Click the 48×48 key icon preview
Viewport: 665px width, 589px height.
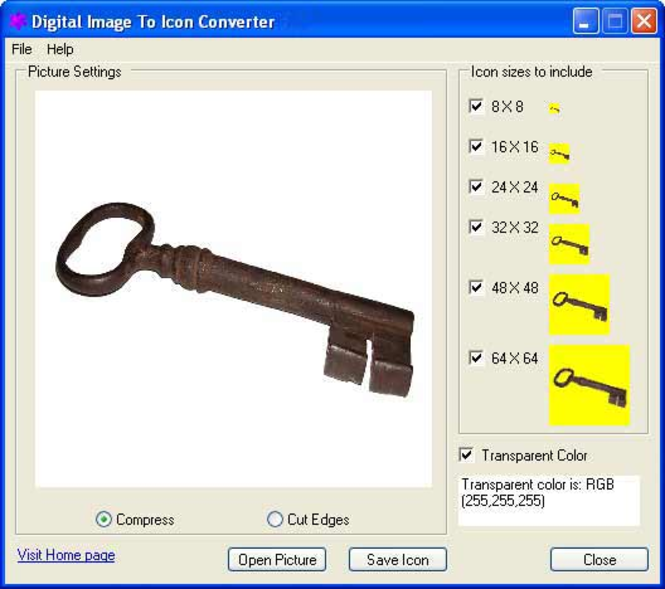click(579, 304)
